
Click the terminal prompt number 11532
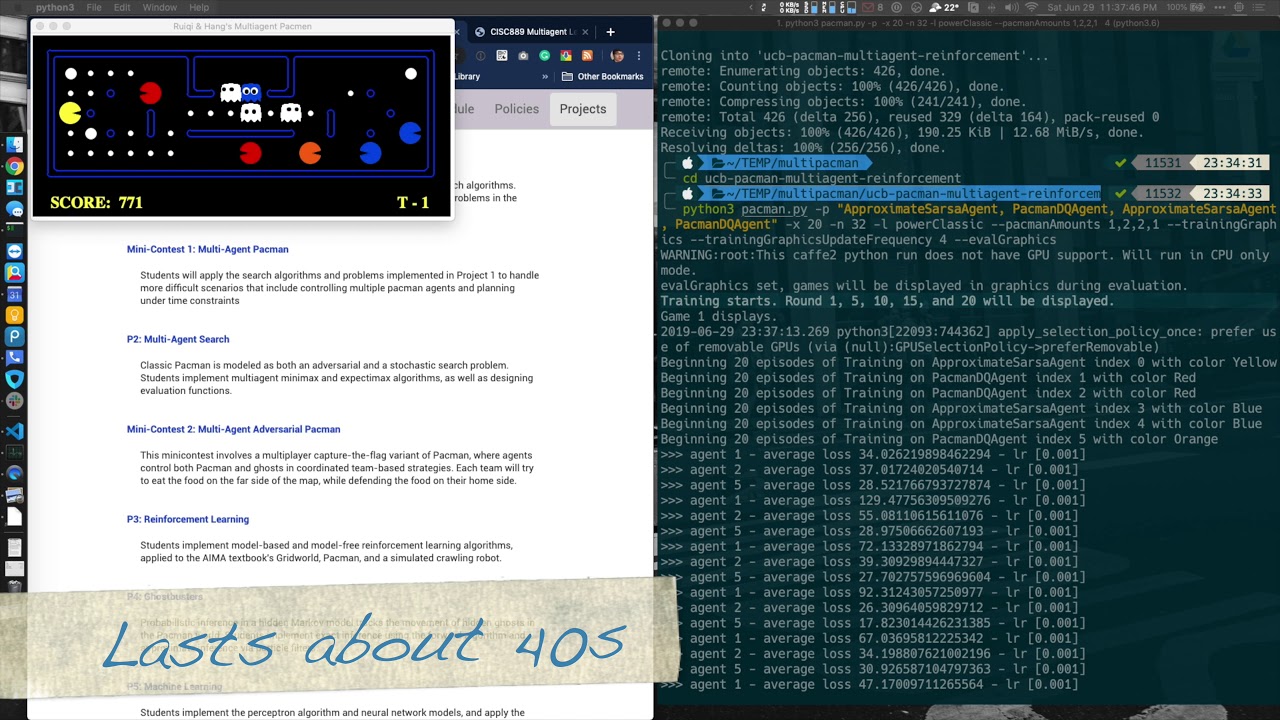pyautogui.click(x=1162, y=193)
